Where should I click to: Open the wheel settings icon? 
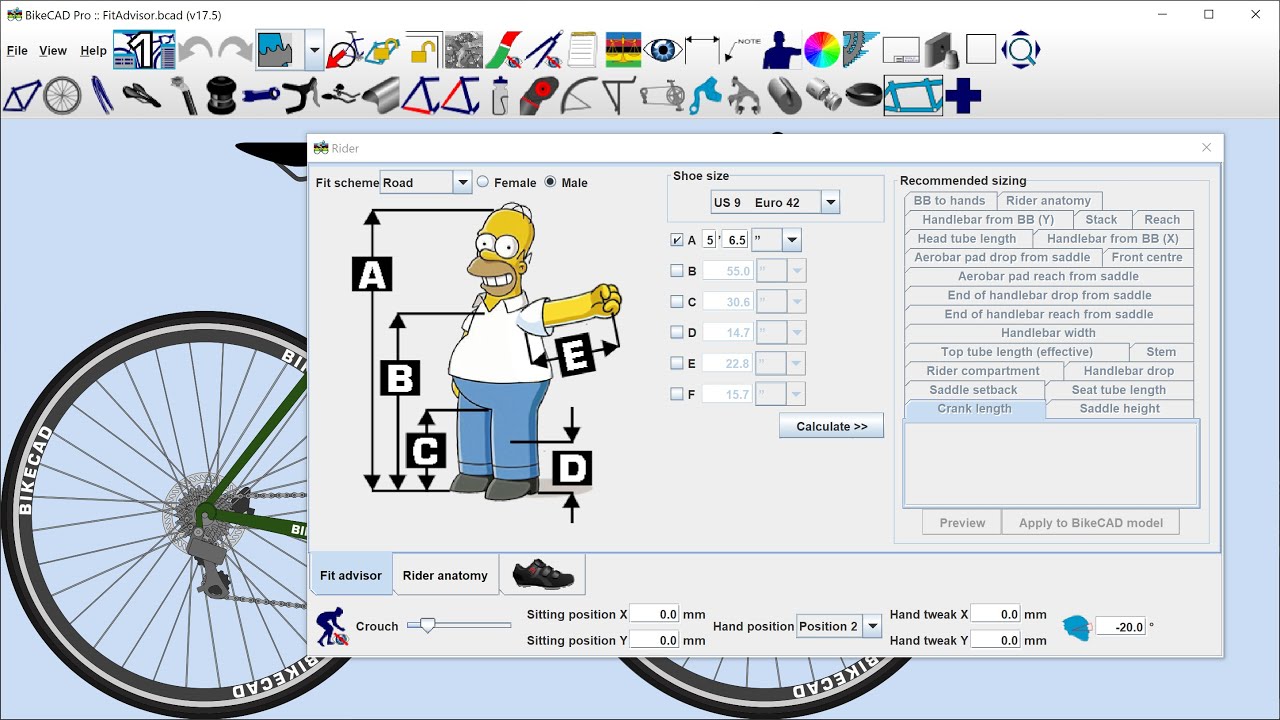(x=62, y=96)
